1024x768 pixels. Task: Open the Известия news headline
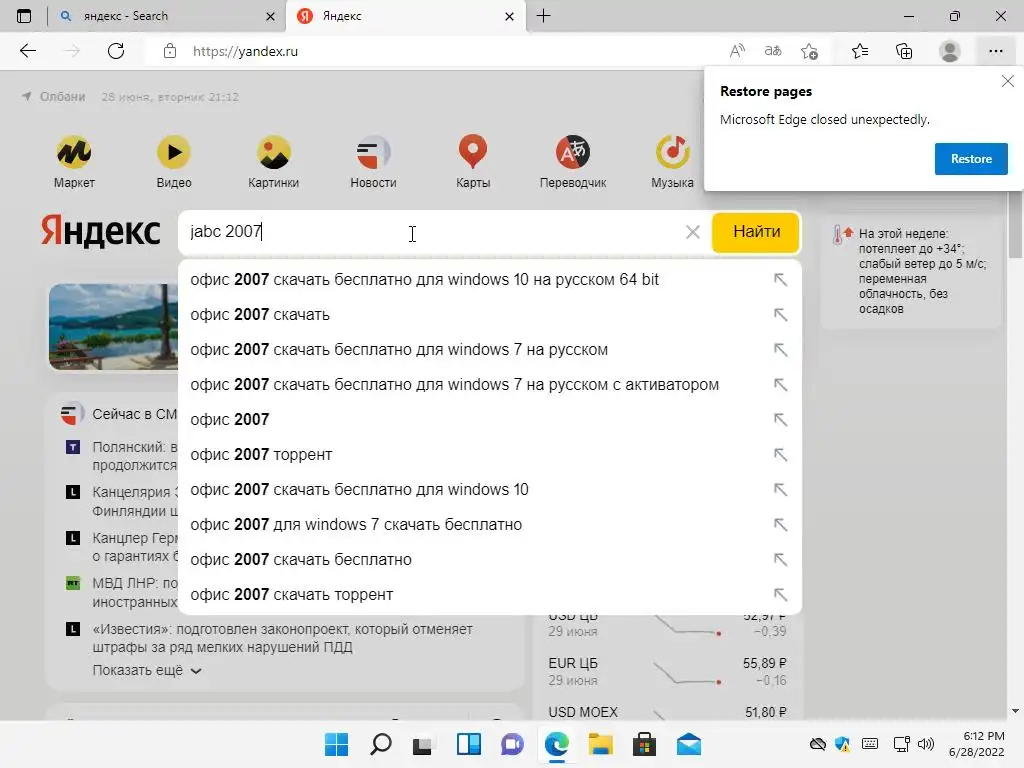pyautogui.click(x=282, y=638)
